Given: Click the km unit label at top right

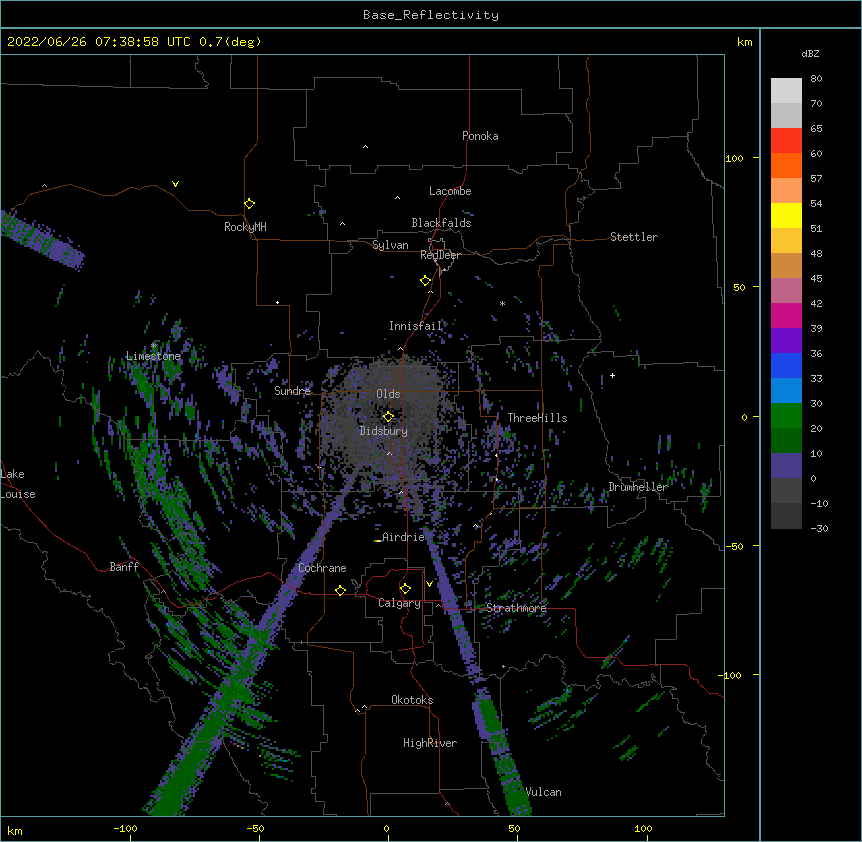Looking at the screenshot, I should (745, 42).
